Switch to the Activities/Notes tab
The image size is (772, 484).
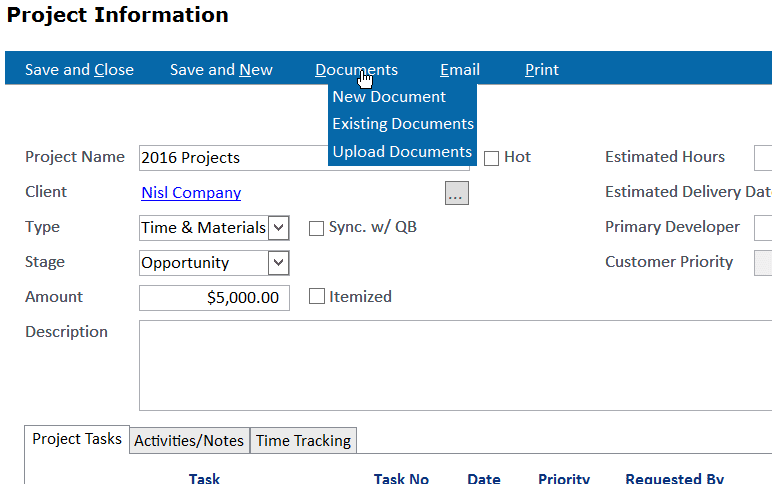click(189, 441)
